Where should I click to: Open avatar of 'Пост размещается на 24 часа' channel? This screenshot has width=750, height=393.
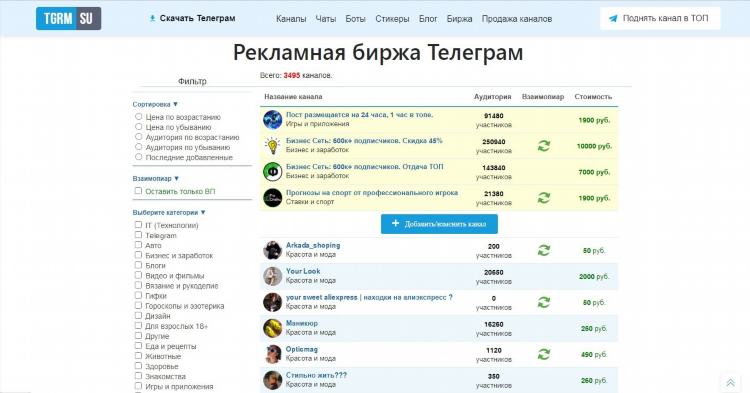coord(273,120)
